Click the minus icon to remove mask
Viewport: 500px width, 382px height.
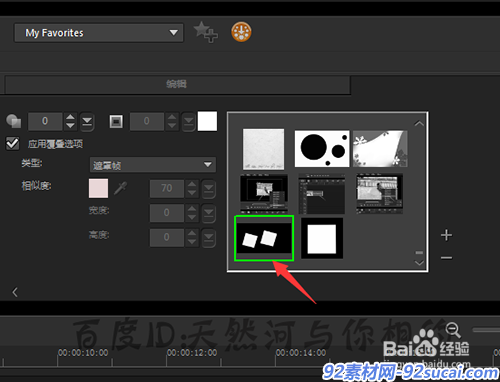(446, 258)
